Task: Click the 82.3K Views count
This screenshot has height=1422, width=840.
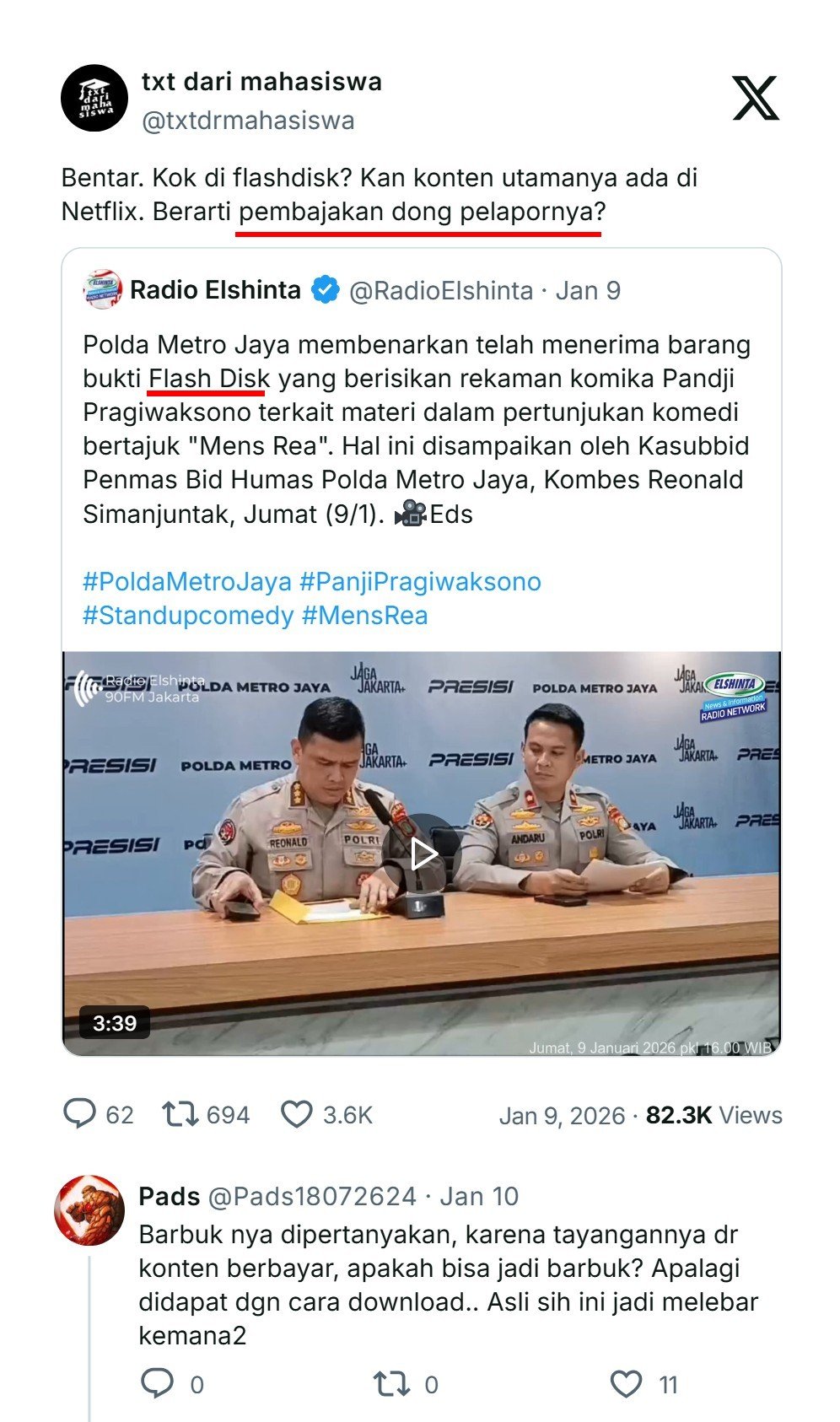Action: [714, 1115]
